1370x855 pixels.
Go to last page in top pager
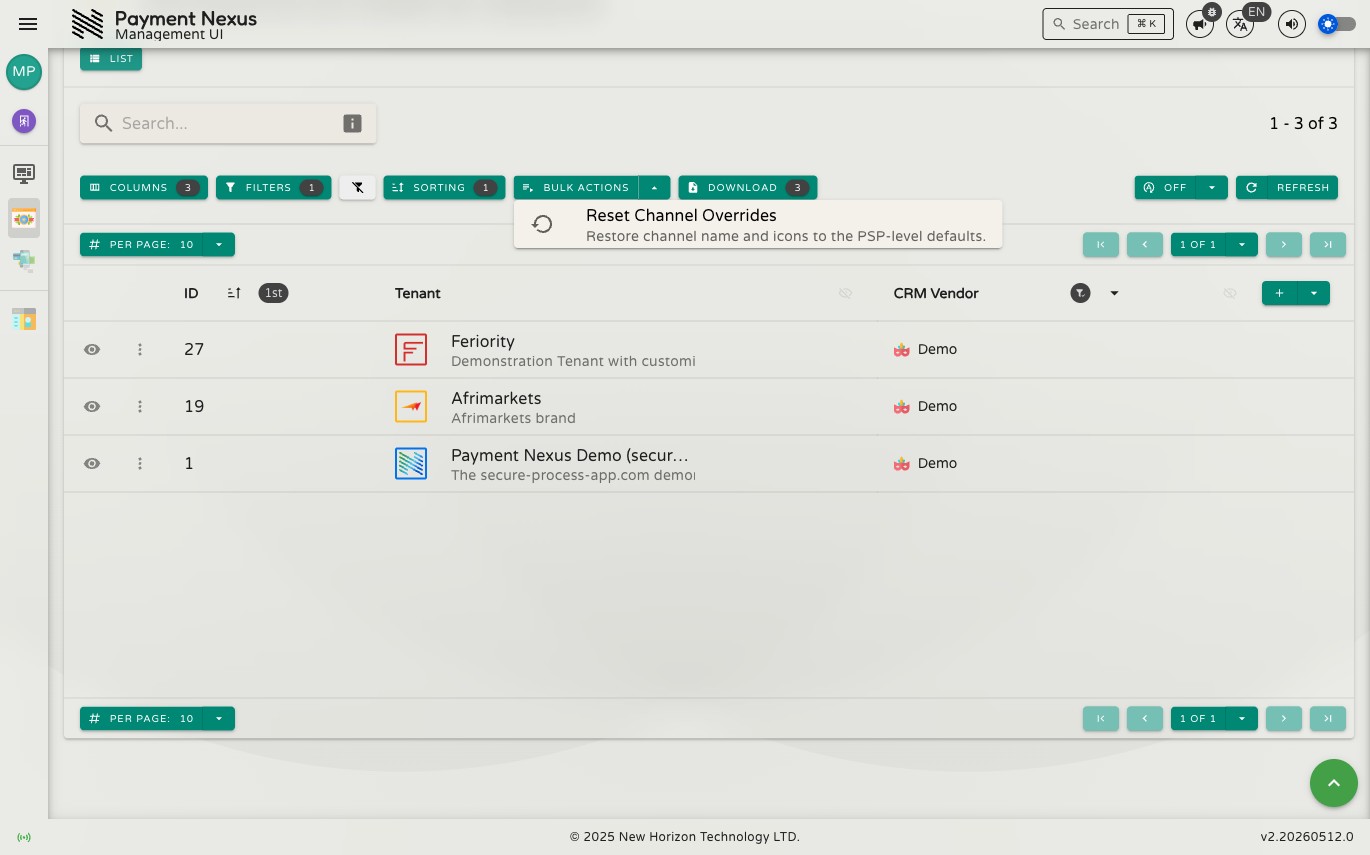1328,244
